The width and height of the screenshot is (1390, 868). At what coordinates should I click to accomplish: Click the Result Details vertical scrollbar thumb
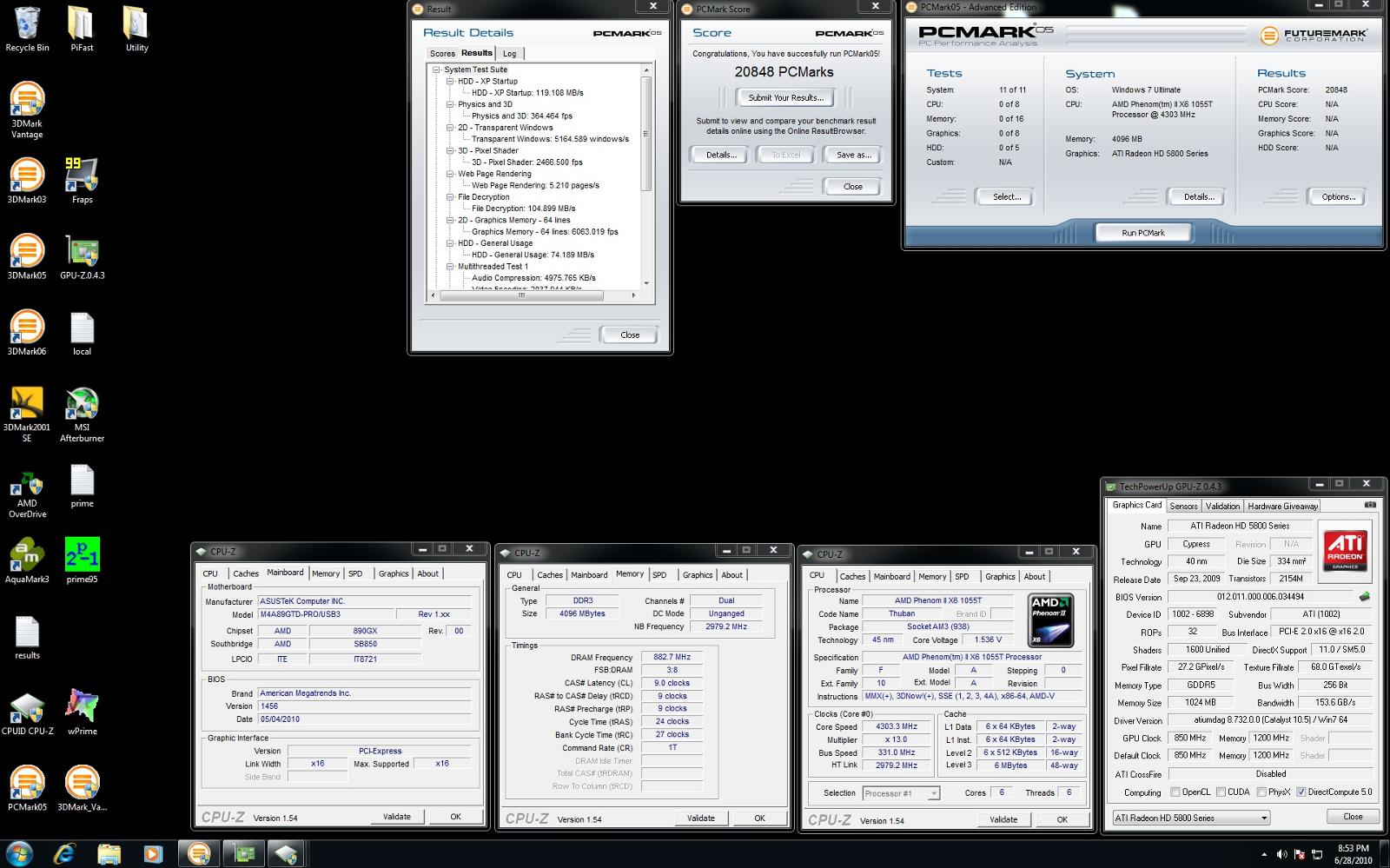645,133
